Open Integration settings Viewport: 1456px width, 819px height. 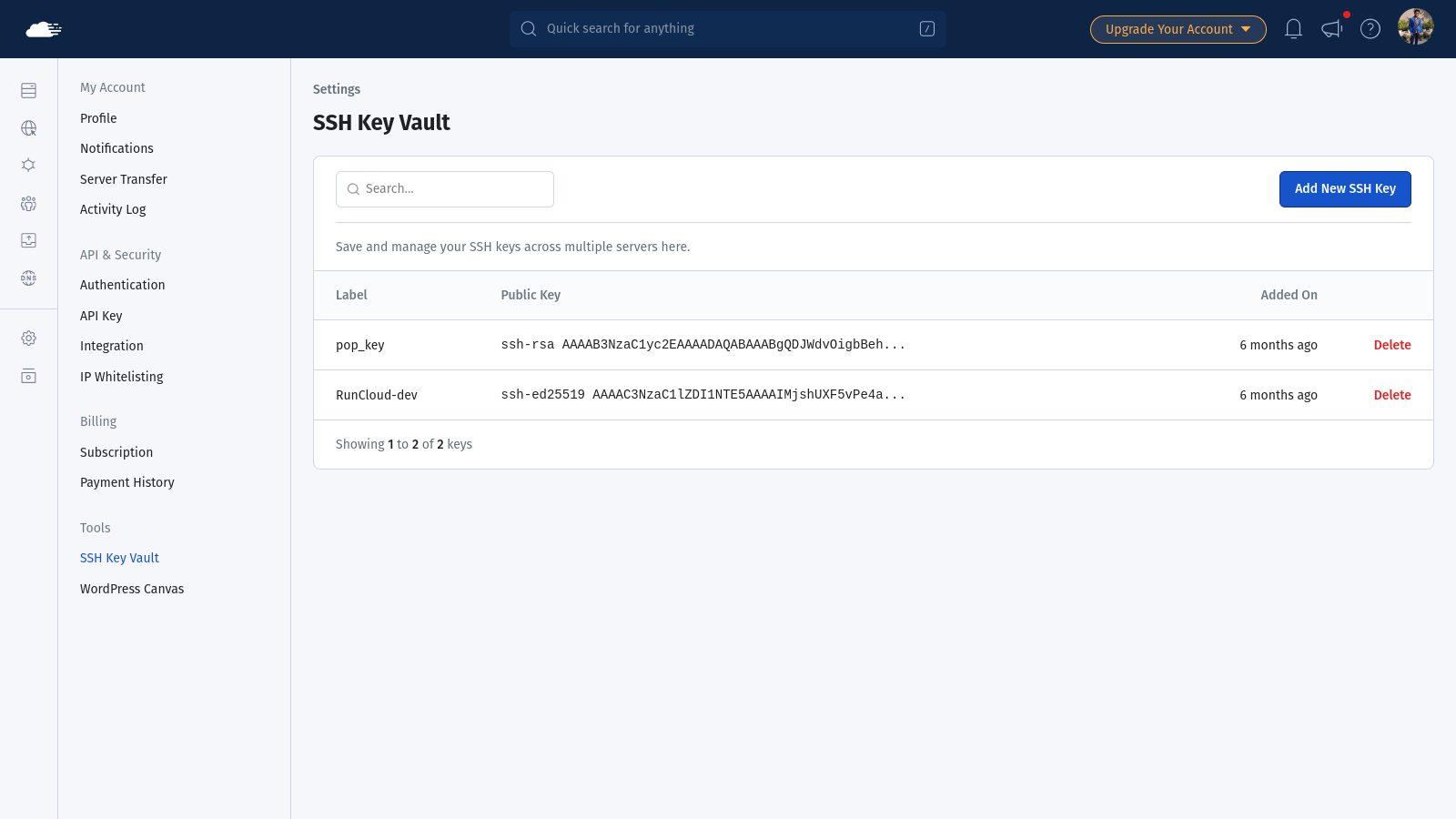click(112, 346)
